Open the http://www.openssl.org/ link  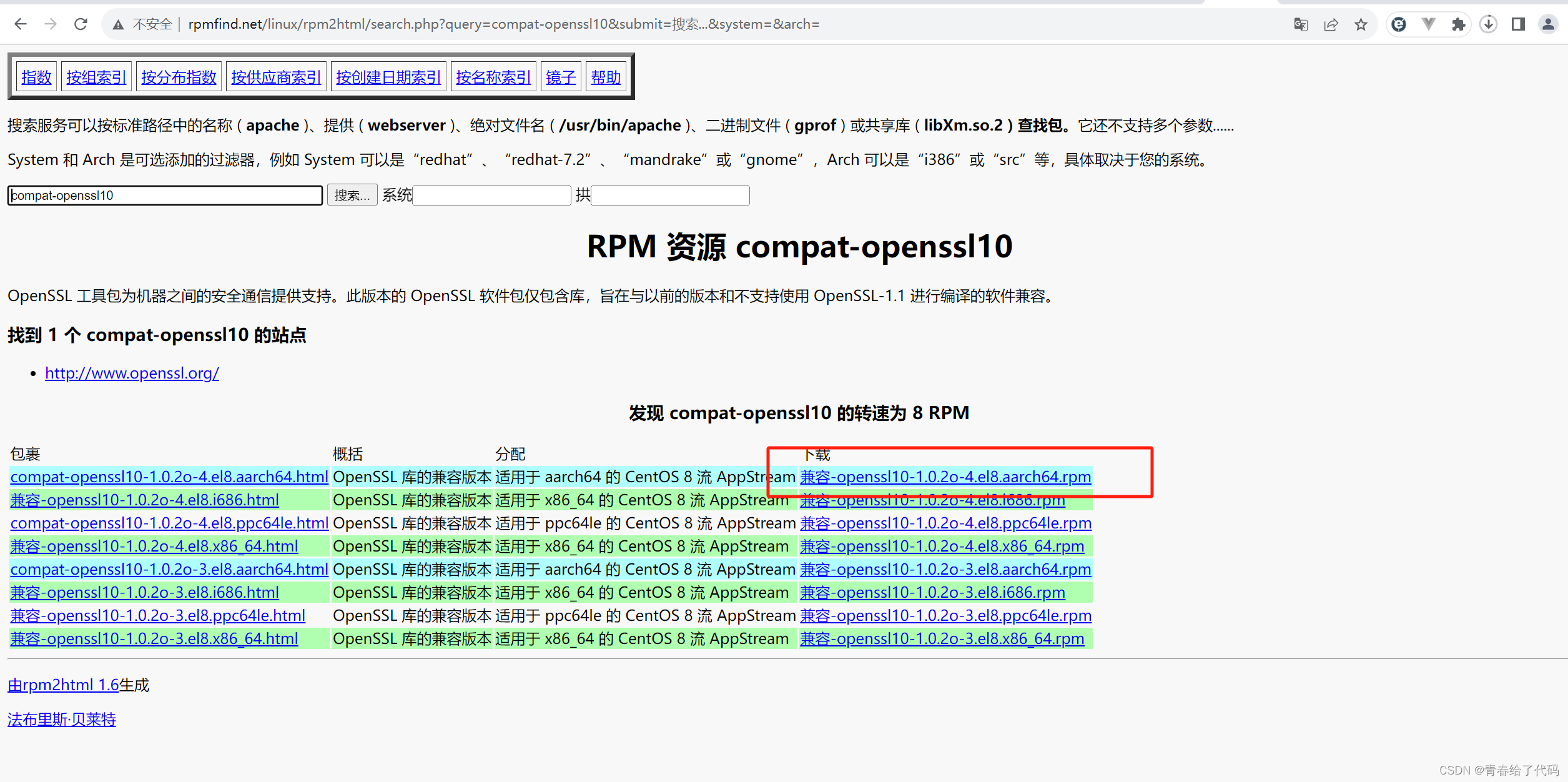click(x=132, y=374)
